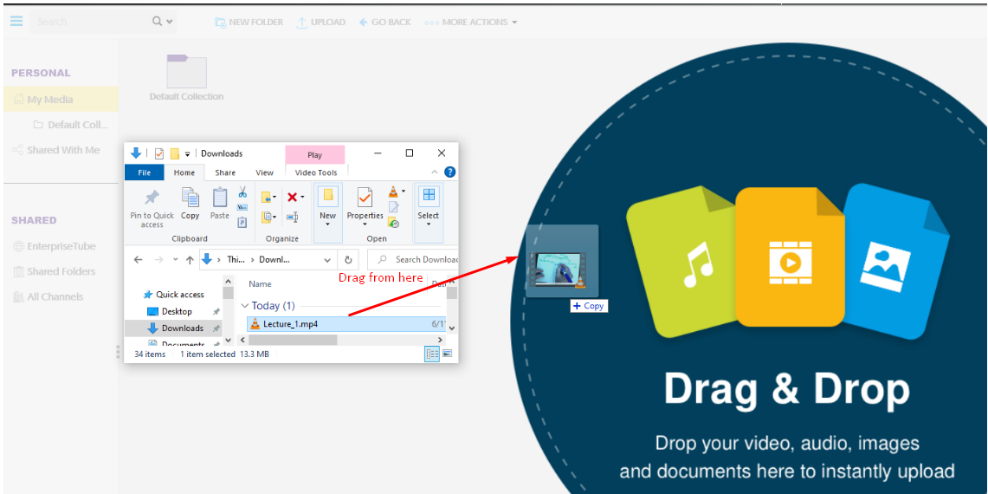This screenshot has height=494, width=988.
Task: Click the Paste clipboard icon
Action: 219,198
